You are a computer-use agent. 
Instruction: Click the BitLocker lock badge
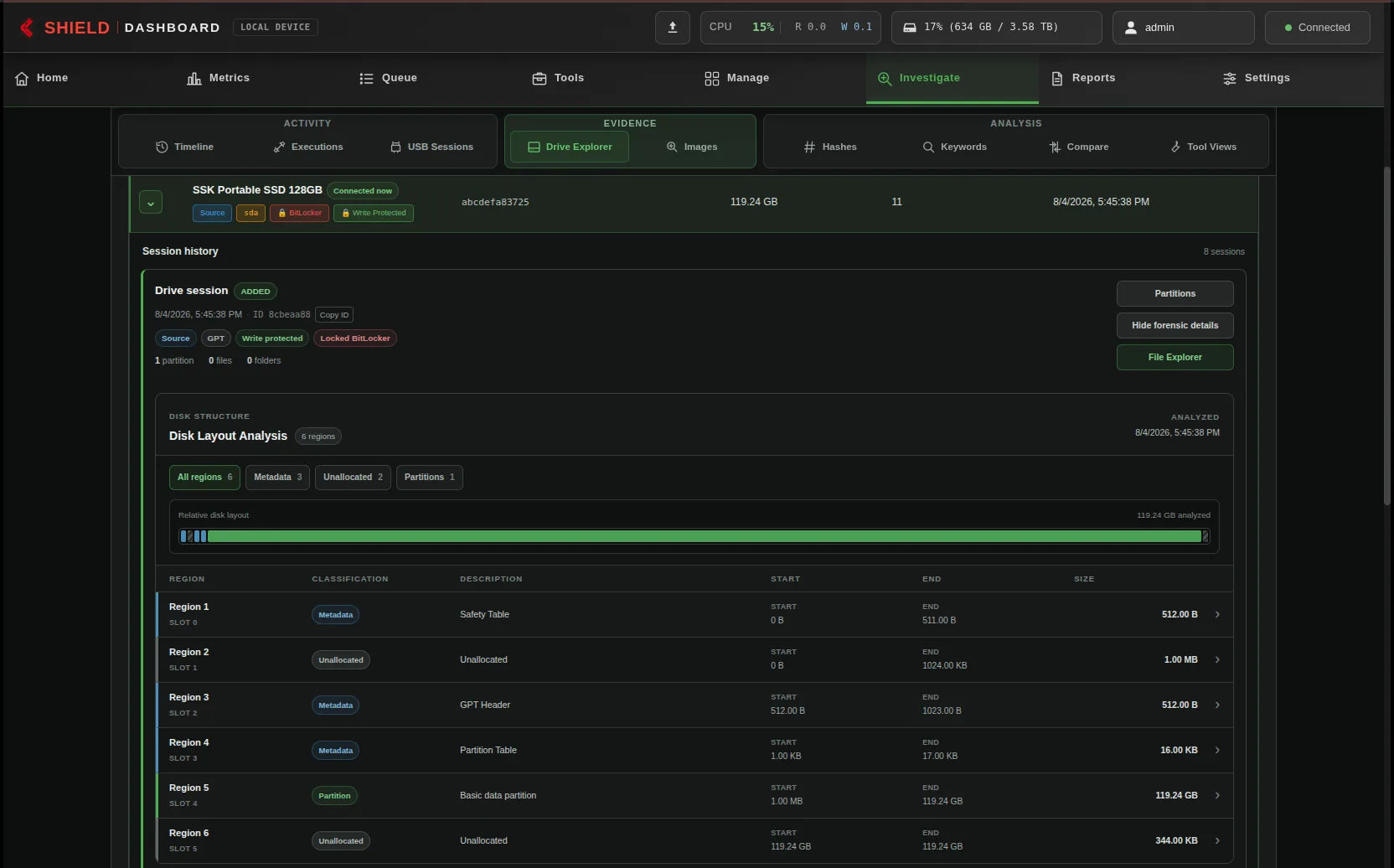[299, 213]
